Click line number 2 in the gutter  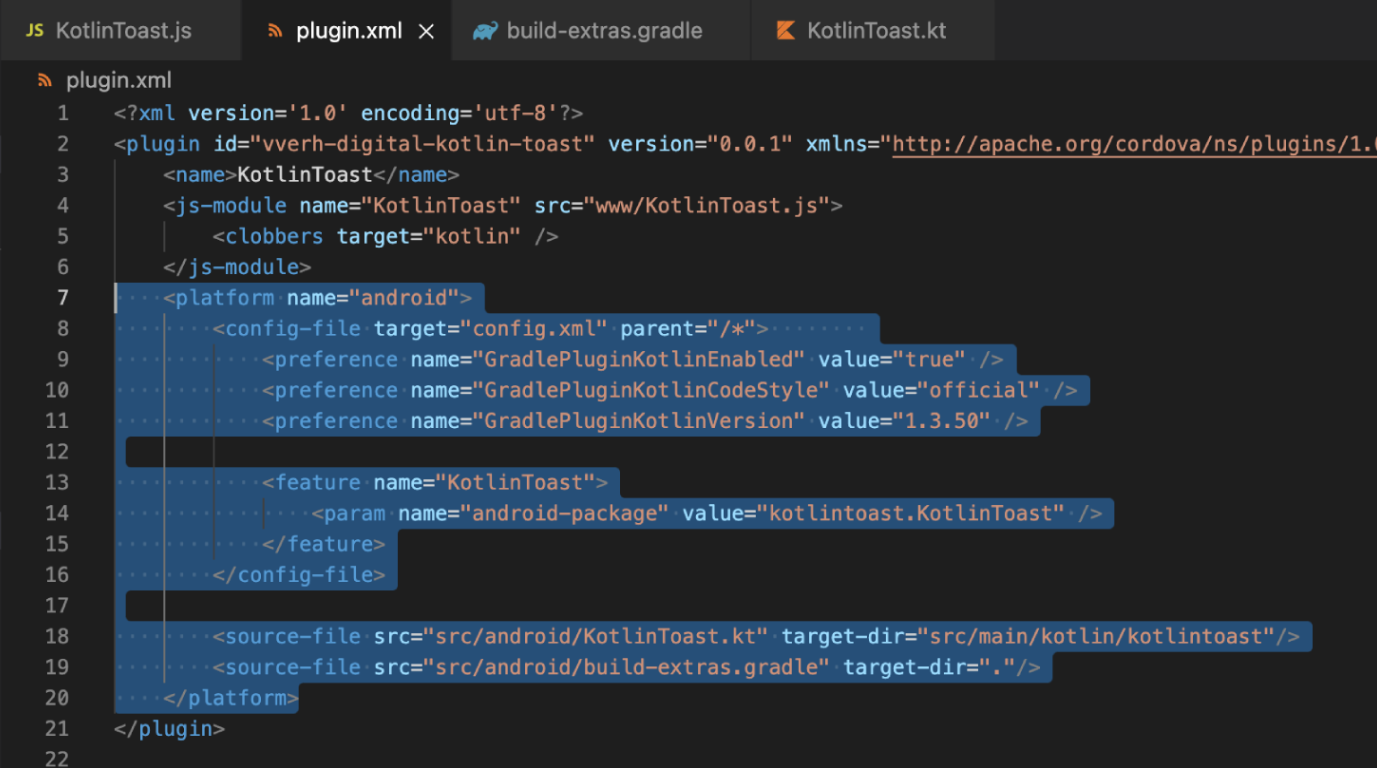(63, 144)
